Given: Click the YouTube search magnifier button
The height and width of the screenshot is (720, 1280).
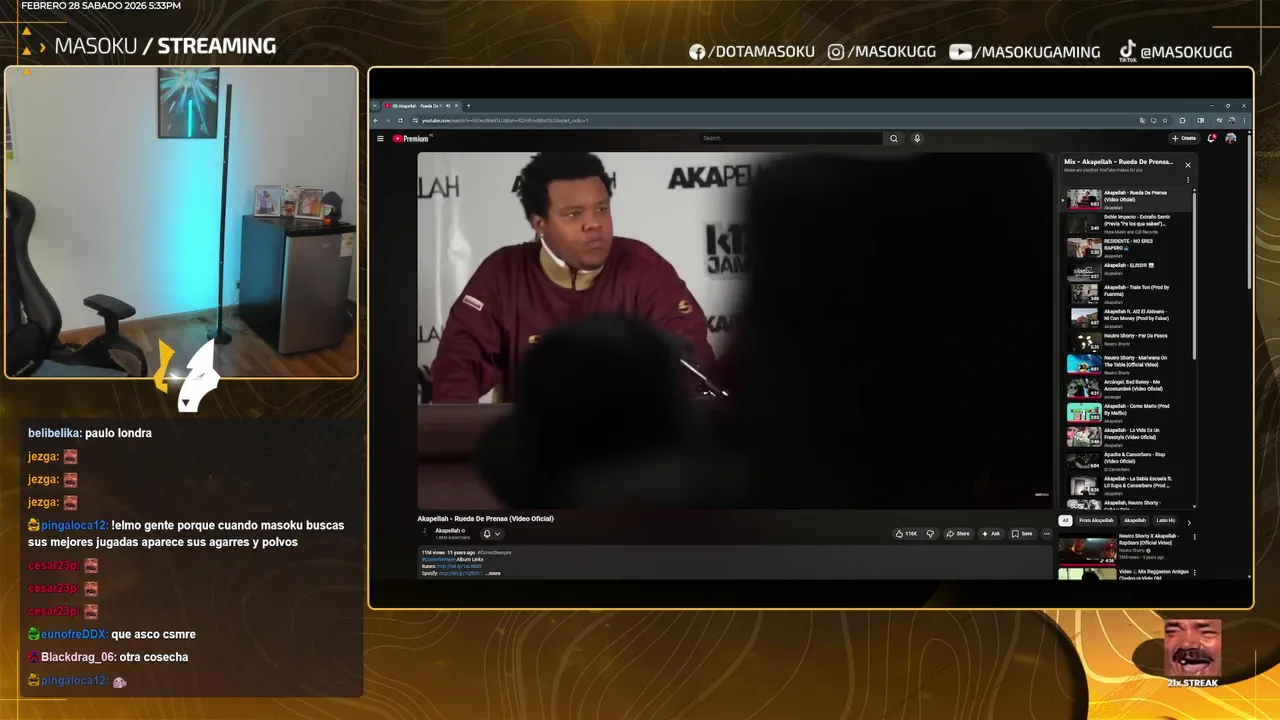Looking at the screenshot, I should pos(894,139).
